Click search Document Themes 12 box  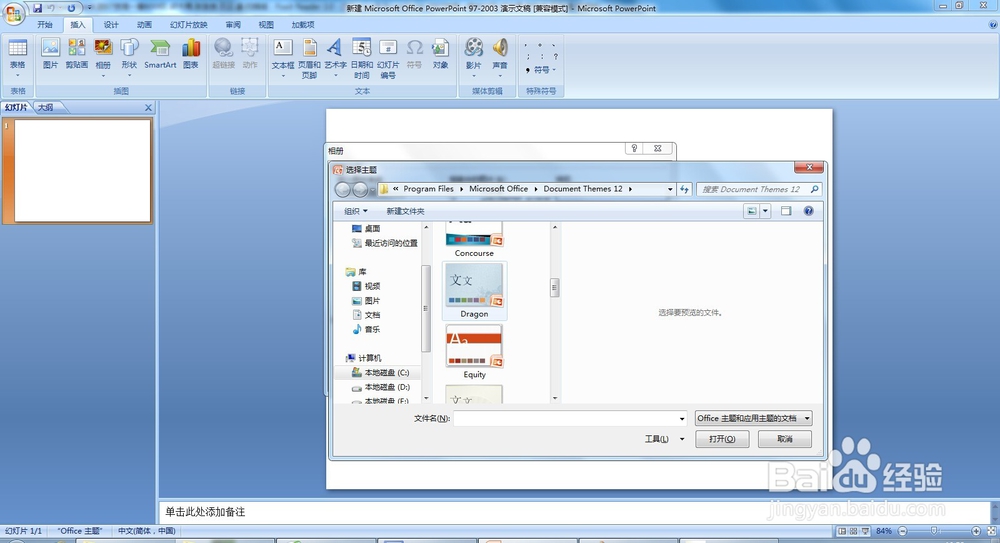[751, 190]
